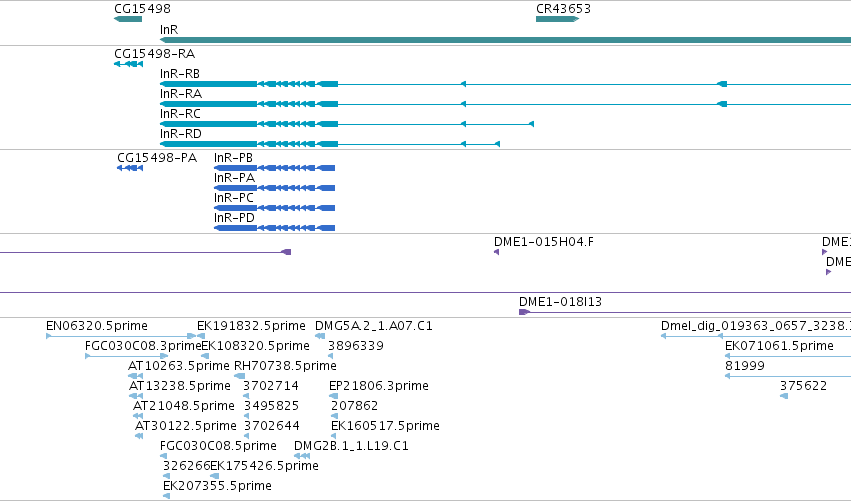This screenshot has height=501, width=851.
Task: Click the CR43653 gene label
Action: point(563,9)
